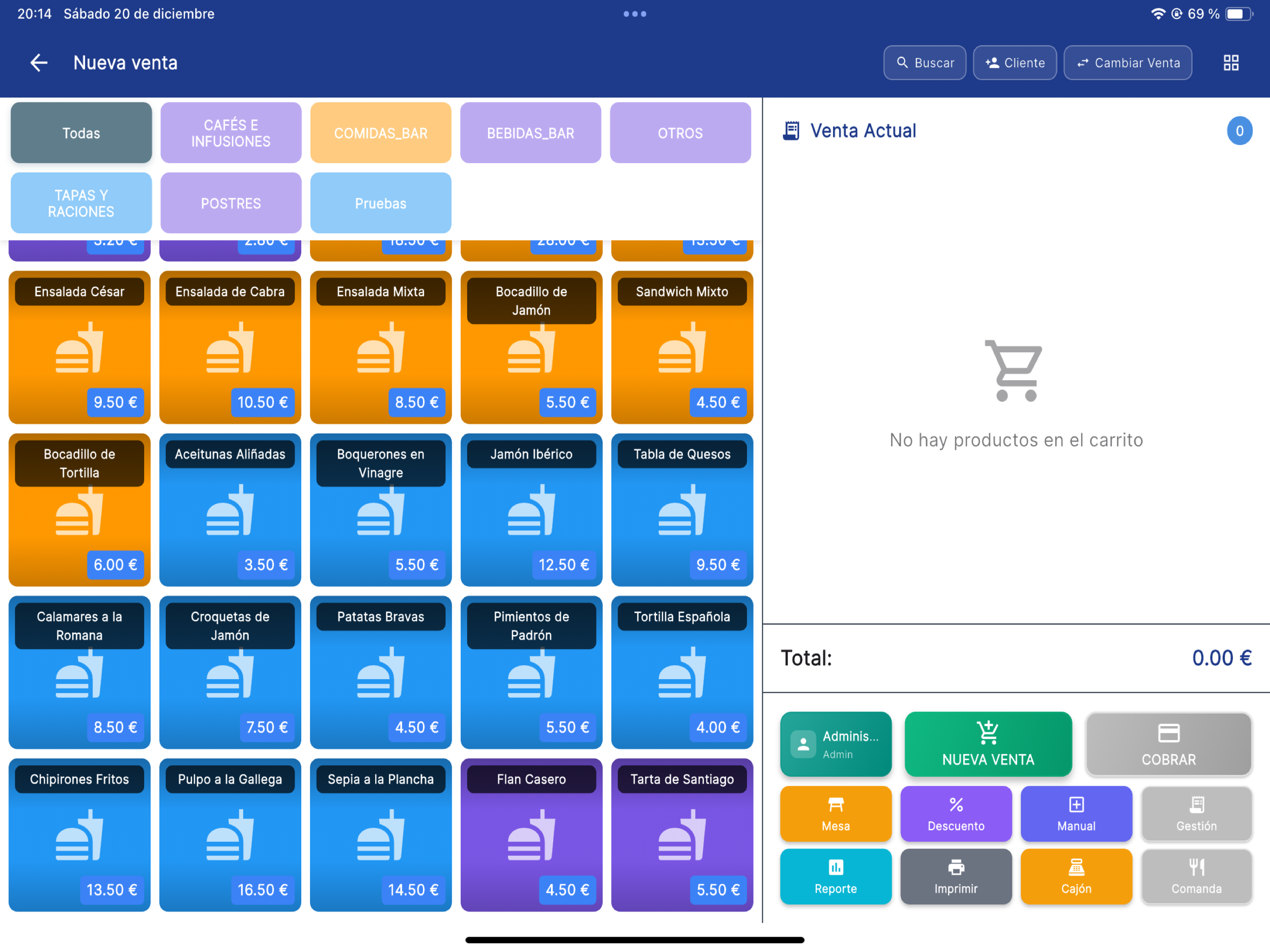Add Tarta de Santiago dessert
Image resolution: width=1270 pixels, height=952 pixels.
(x=682, y=835)
